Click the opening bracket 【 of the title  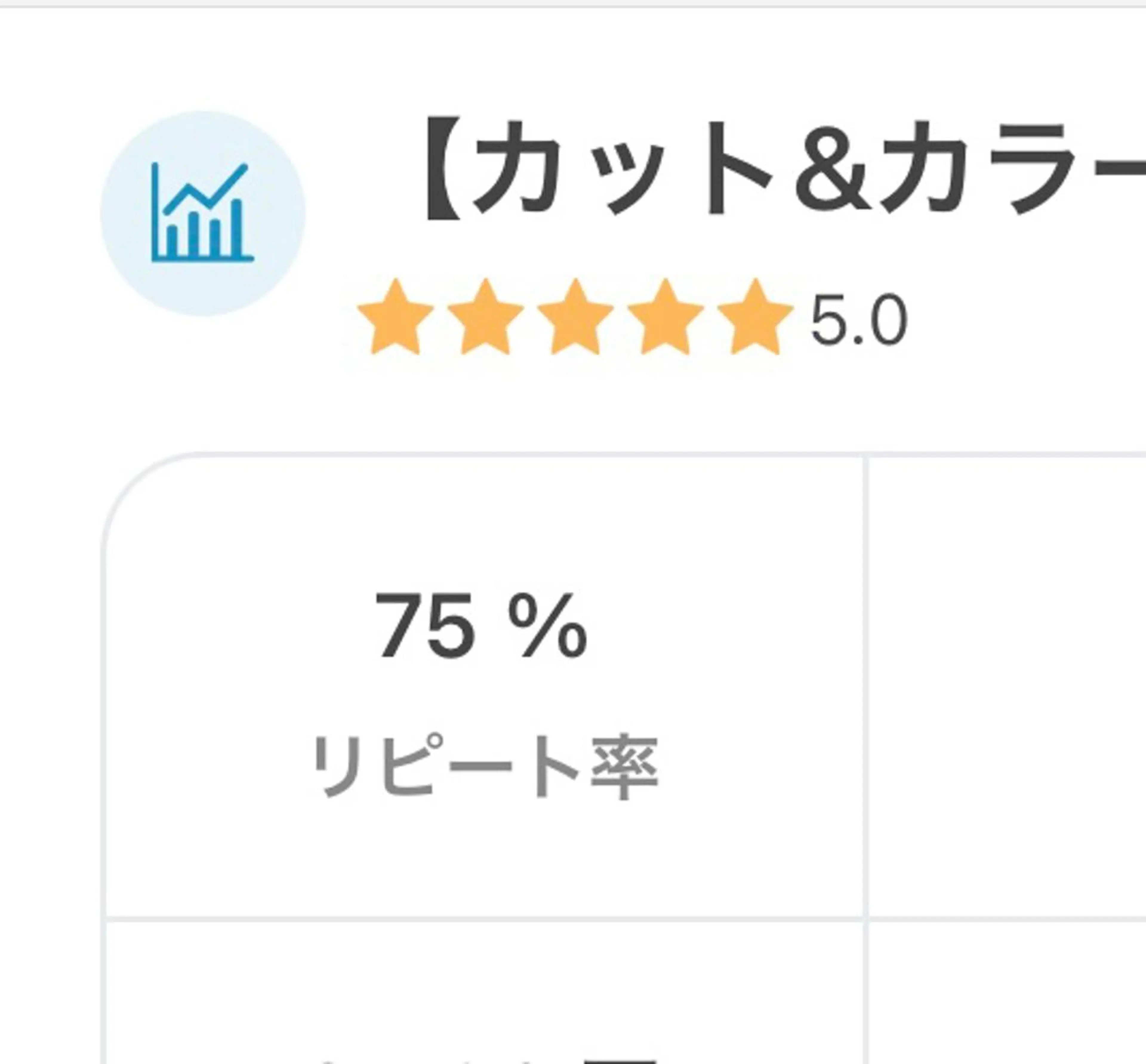(443, 169)
